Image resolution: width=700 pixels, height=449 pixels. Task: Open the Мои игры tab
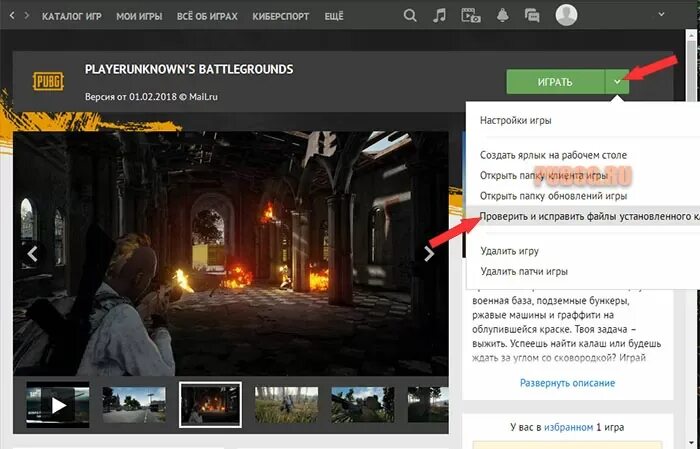click(x=139, y=17)
